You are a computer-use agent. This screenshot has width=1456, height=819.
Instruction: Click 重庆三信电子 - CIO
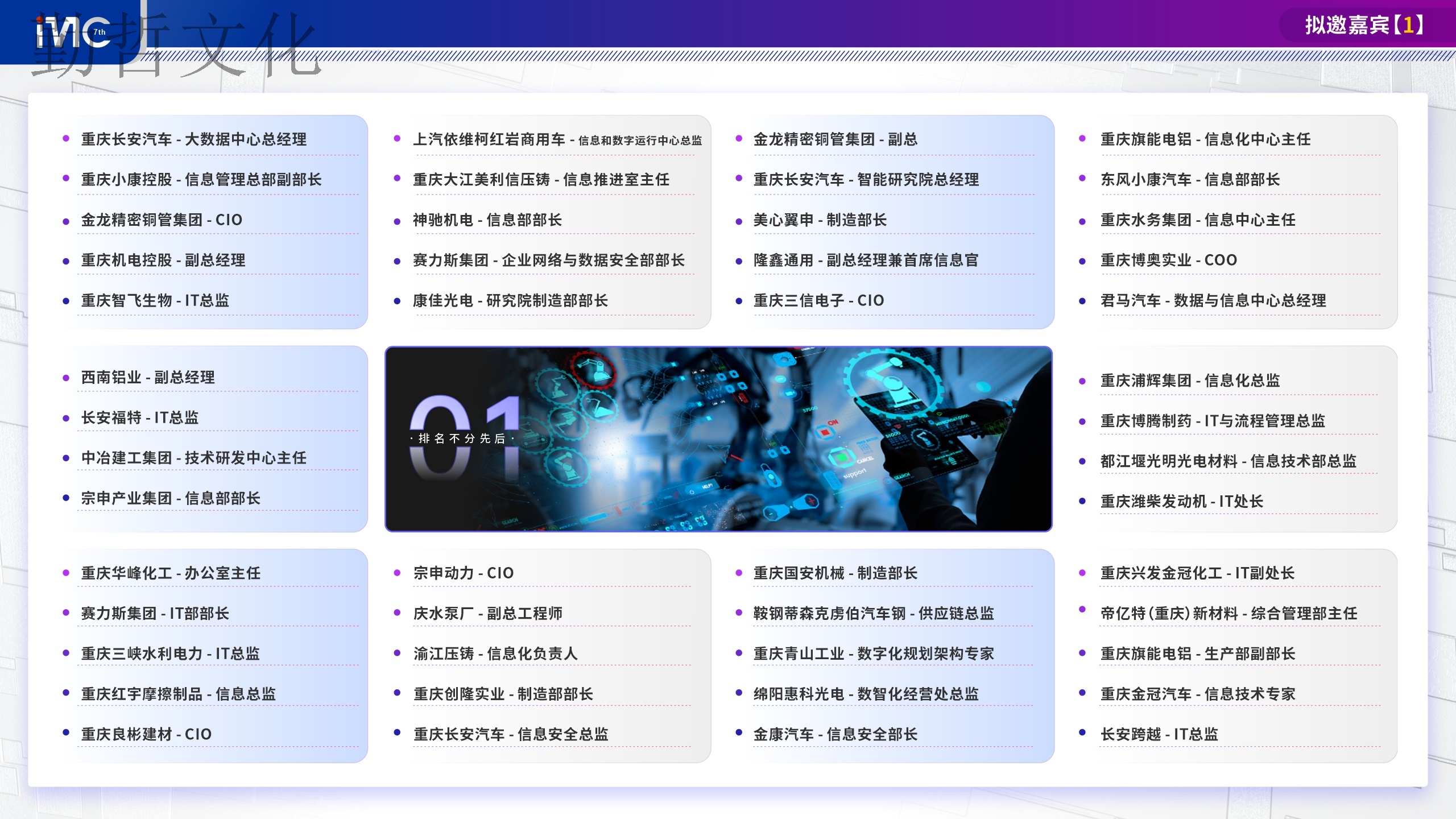pyautogui.click(x=819, y=301)
